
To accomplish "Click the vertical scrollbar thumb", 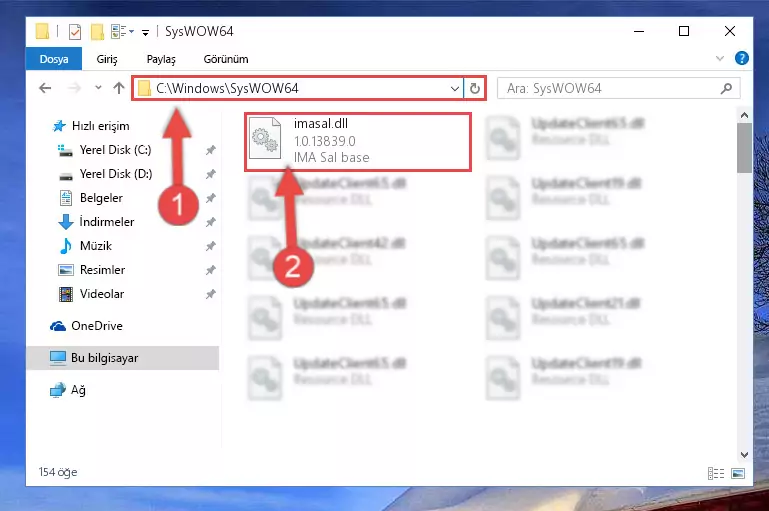I will [744, 148].
